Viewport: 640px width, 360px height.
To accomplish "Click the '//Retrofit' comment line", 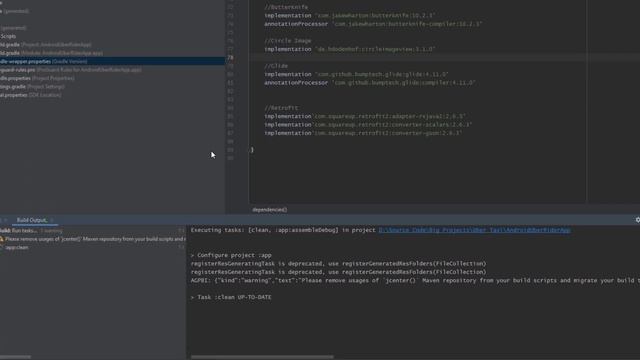I will pyautogui.click(x=281, y=108).
